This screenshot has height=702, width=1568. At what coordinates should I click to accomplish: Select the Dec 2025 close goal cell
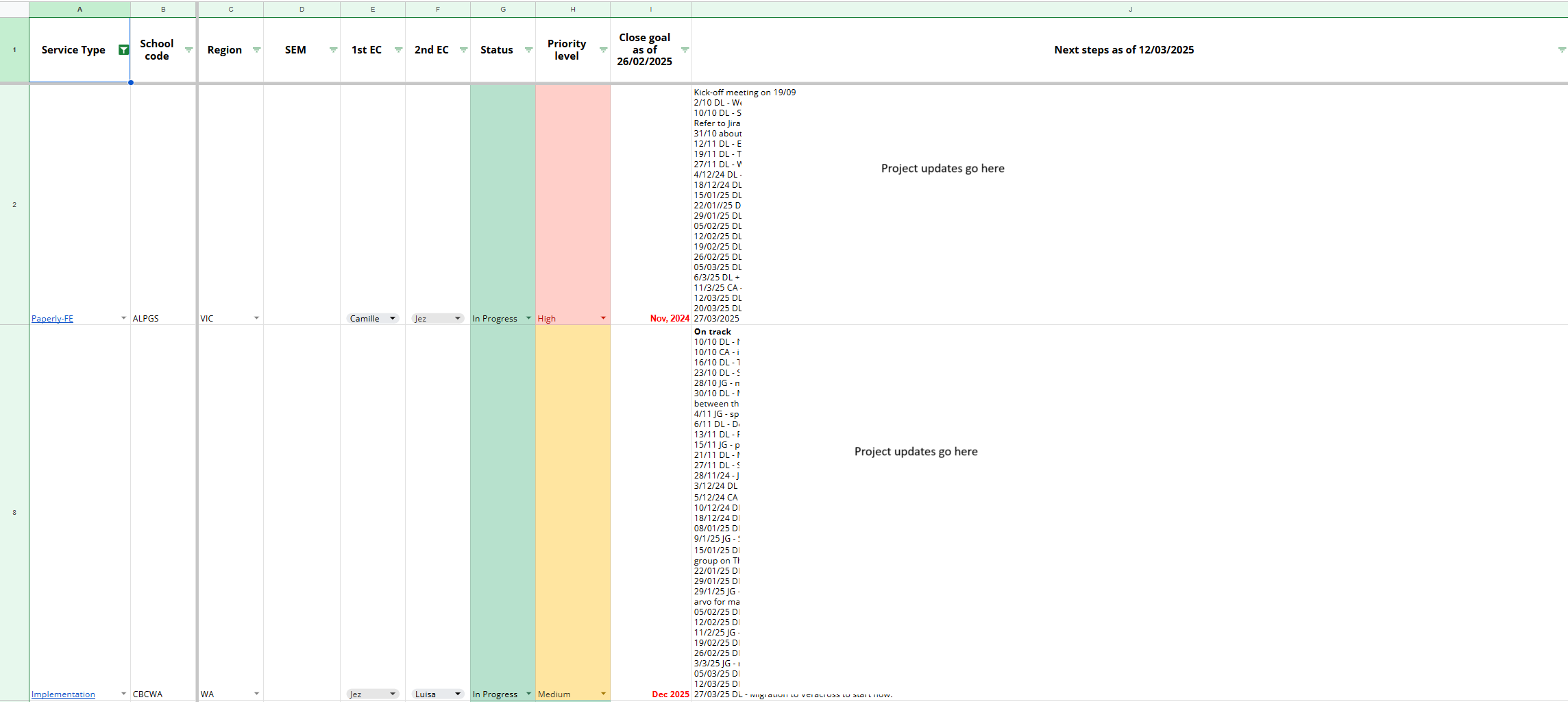point(651,513)
